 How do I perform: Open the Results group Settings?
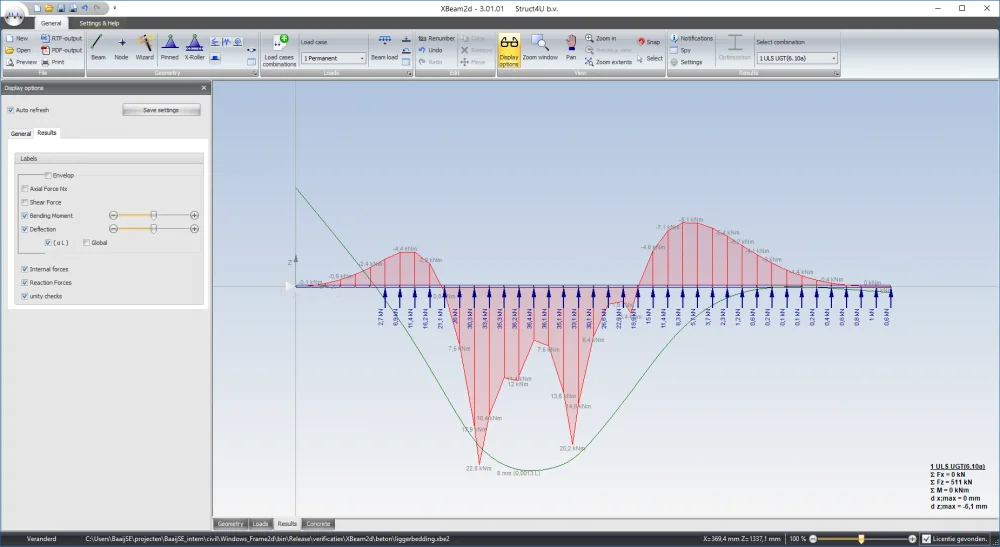[x=686, y=62]
